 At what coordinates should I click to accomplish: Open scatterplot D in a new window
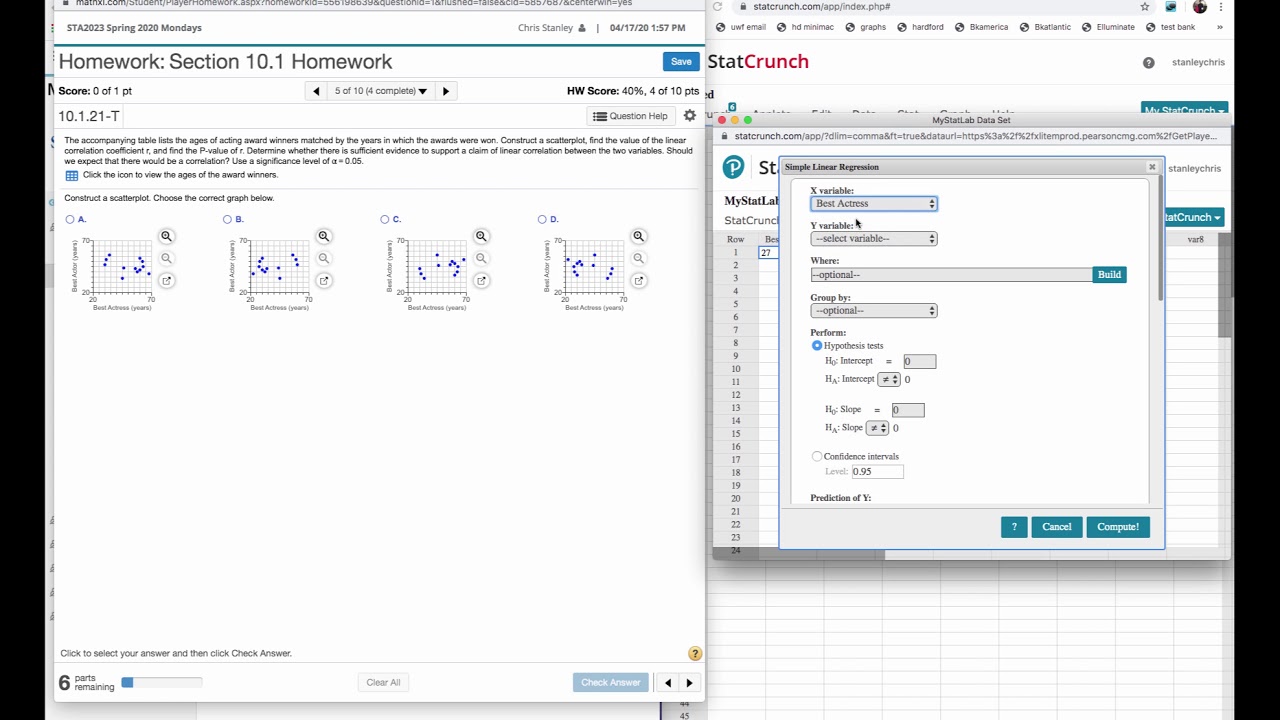[638, 281]
